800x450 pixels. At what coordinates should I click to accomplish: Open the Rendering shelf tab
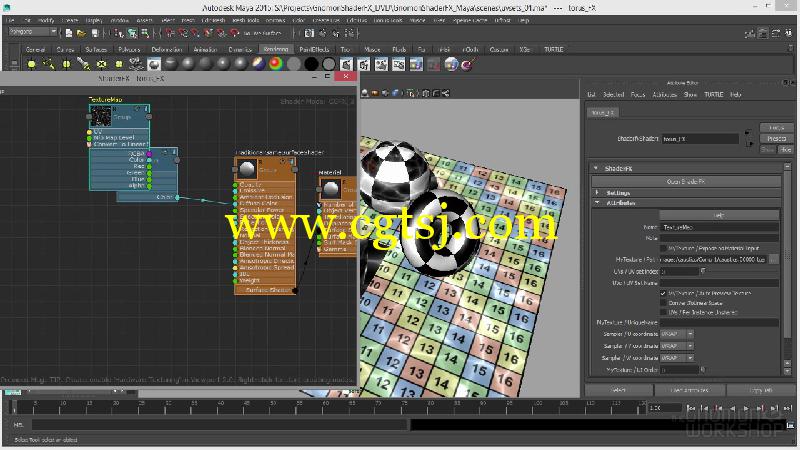tap(276, 49)
